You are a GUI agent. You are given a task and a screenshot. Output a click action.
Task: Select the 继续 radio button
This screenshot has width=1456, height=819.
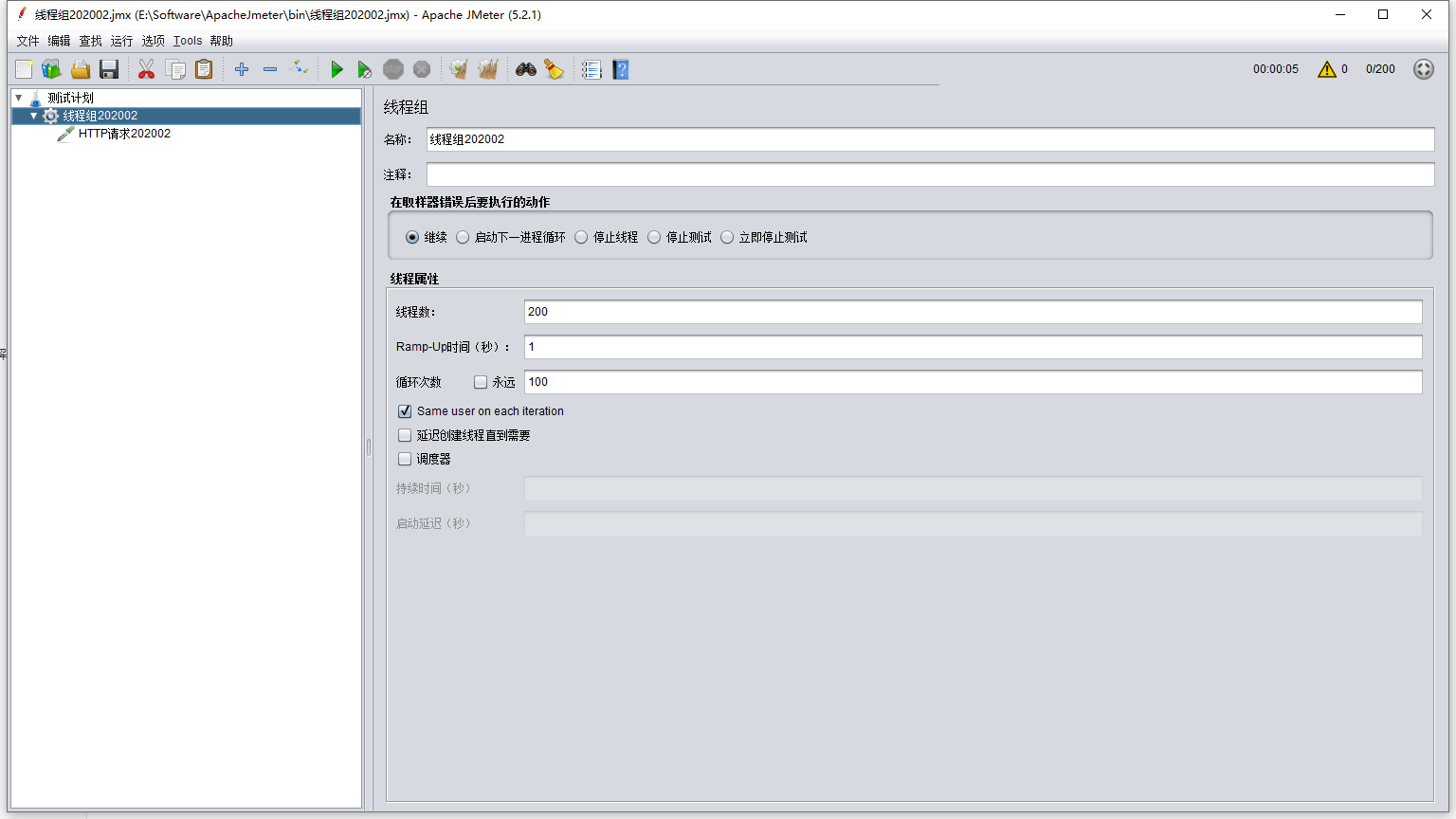[x=412, y=237]
